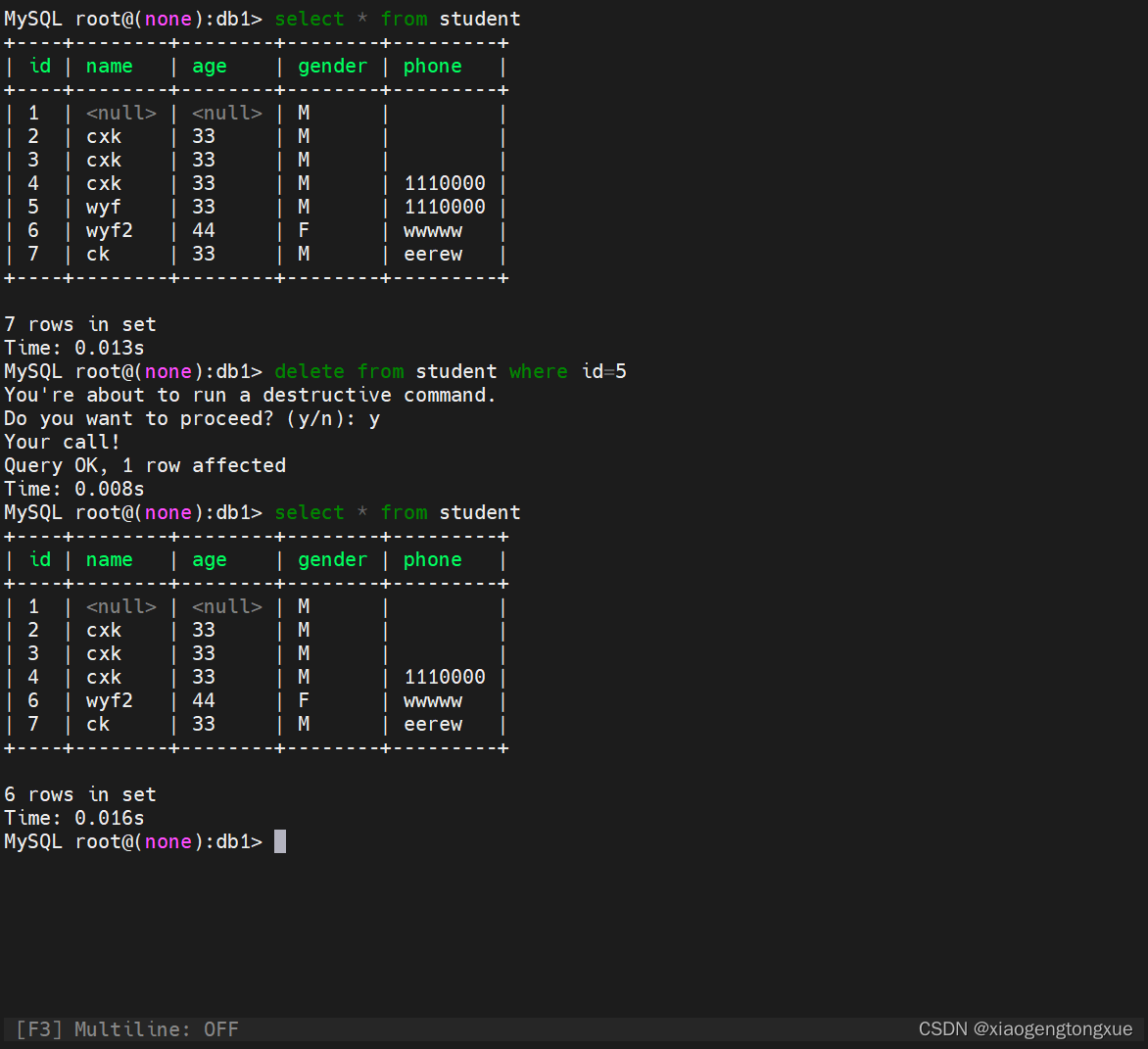The height and width of the screenshot is (1049, 1148).
Task: Click the 'phone' column header in the 7-row table
Action: tap(433, 67)
